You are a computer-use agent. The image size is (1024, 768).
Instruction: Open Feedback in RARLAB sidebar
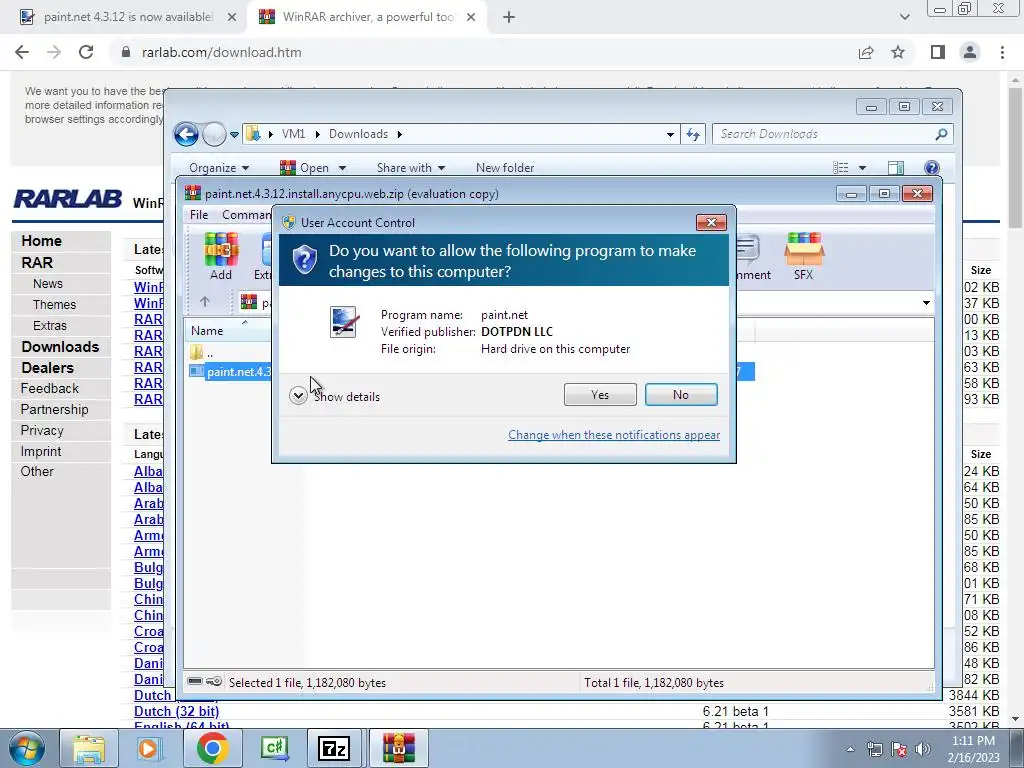[x=50, y=389]
